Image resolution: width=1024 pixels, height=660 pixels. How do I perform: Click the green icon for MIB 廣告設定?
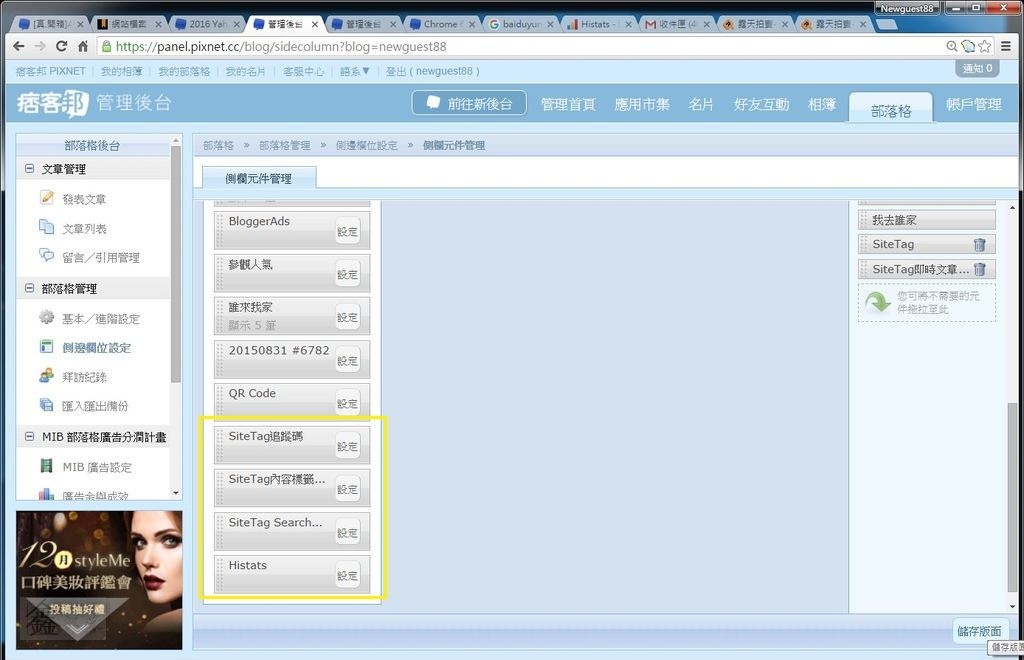[x=46, y=465]
